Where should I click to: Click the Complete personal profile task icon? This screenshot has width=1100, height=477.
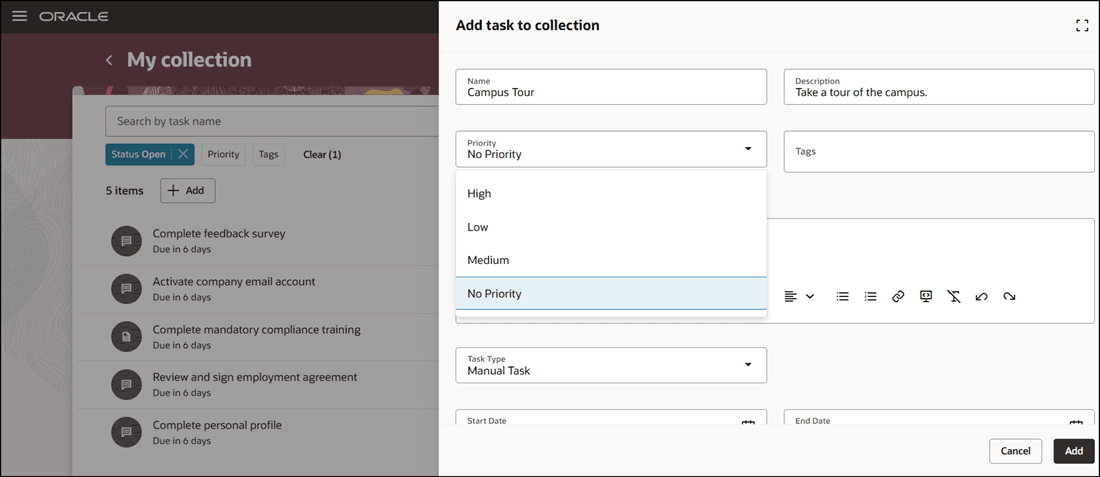tap(126, 432)
